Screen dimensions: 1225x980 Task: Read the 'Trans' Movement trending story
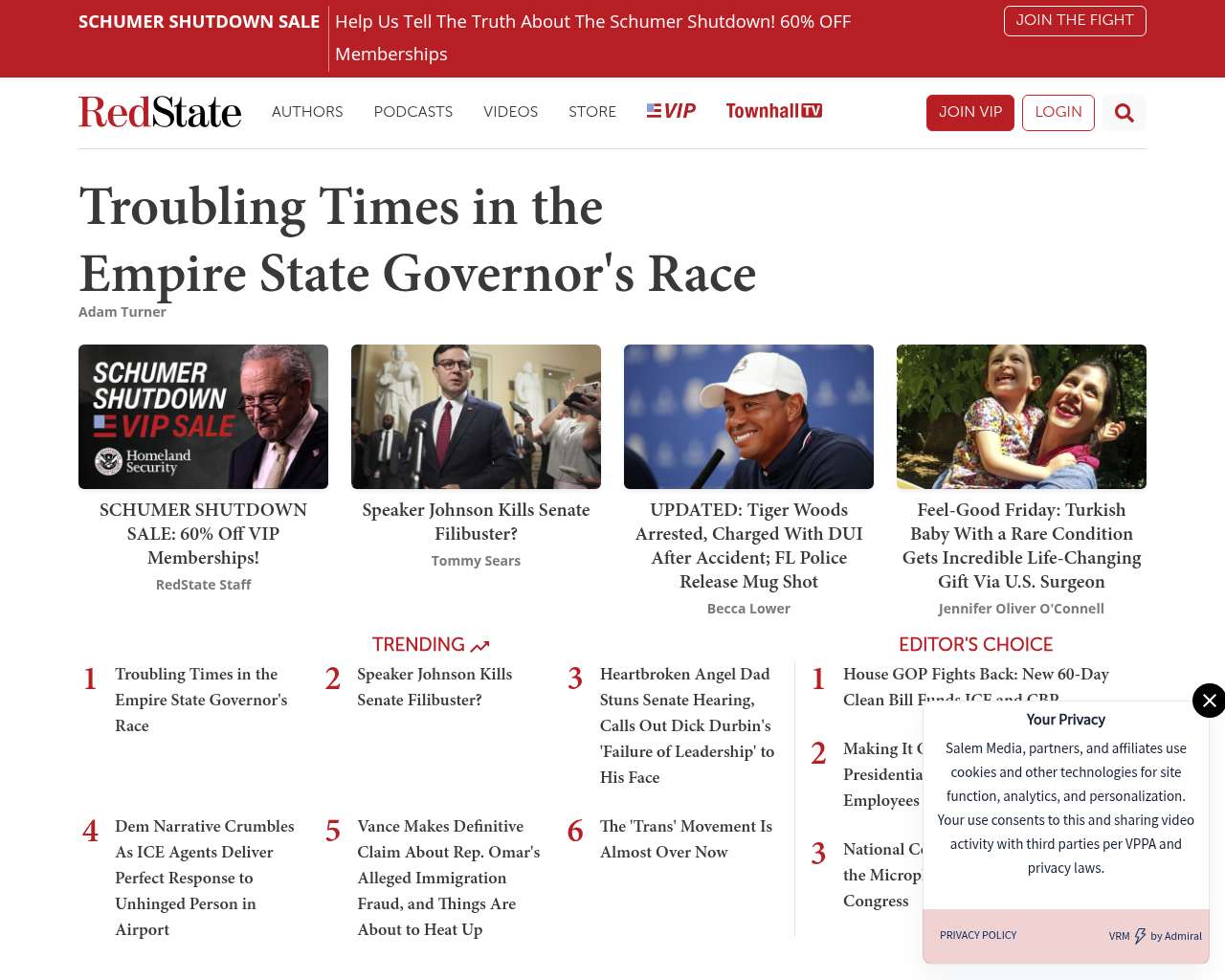click(x=685, y=838)
